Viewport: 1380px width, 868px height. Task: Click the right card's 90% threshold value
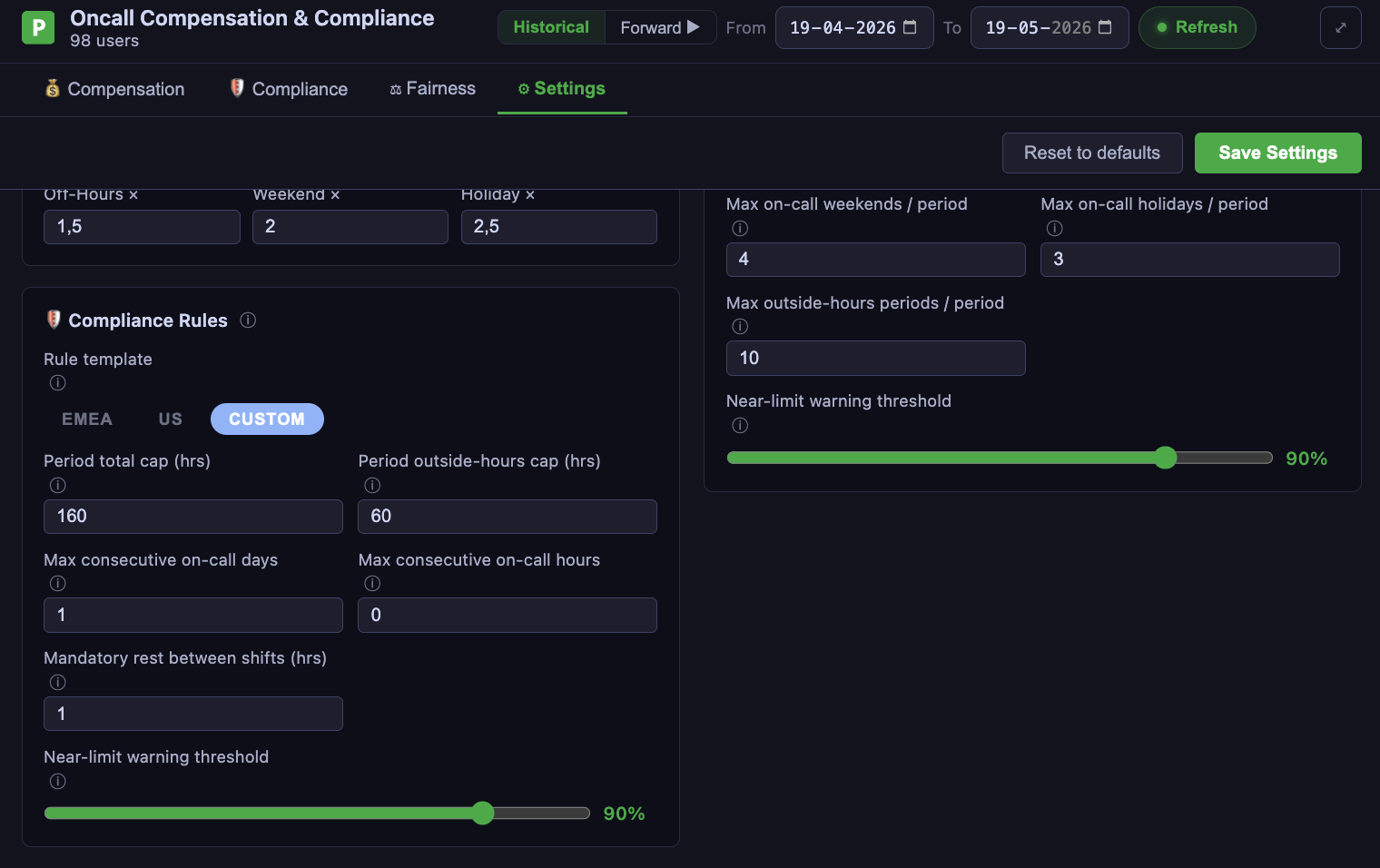[1307, 459]
